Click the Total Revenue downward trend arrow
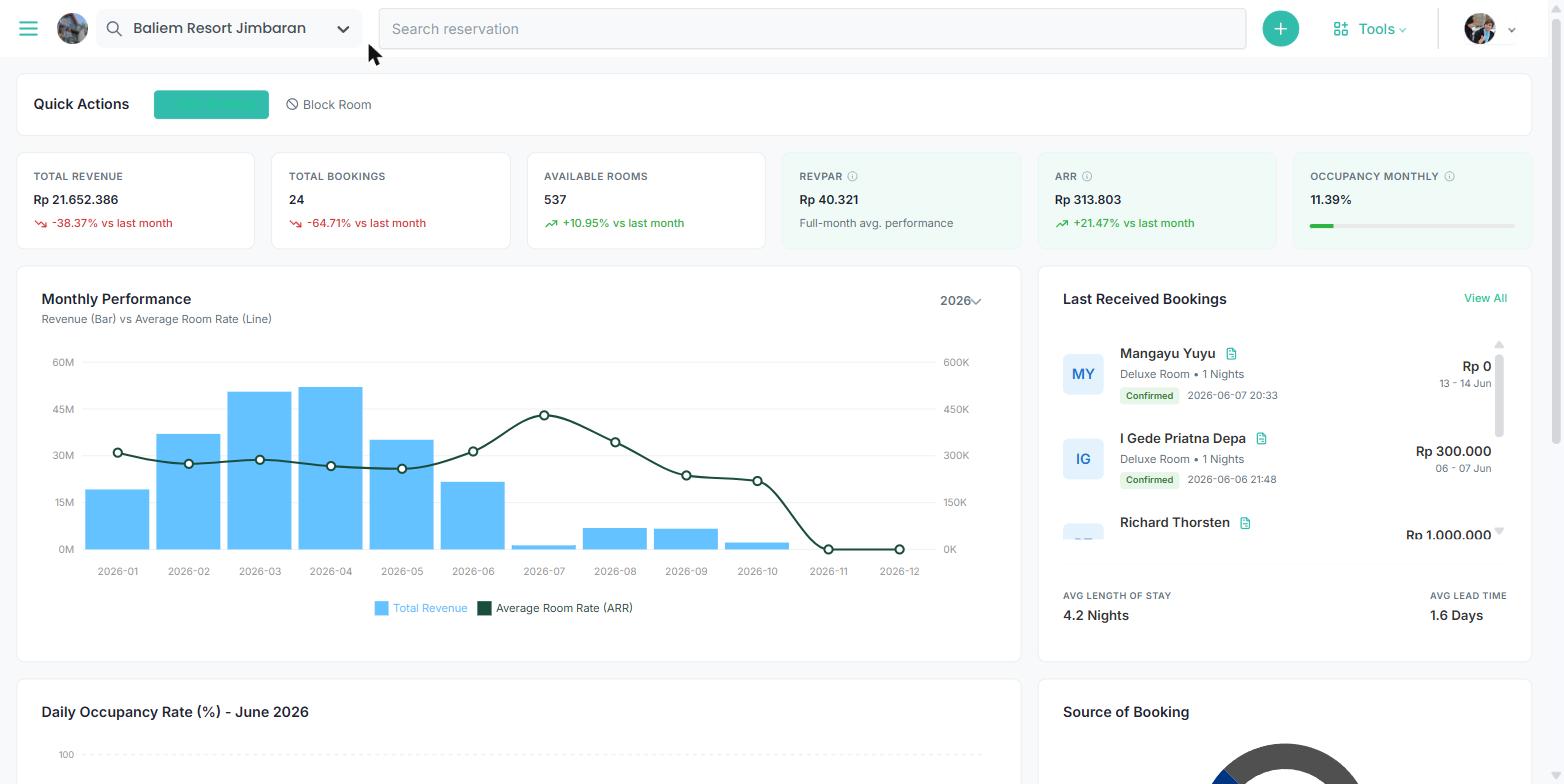 pos(41,224)
